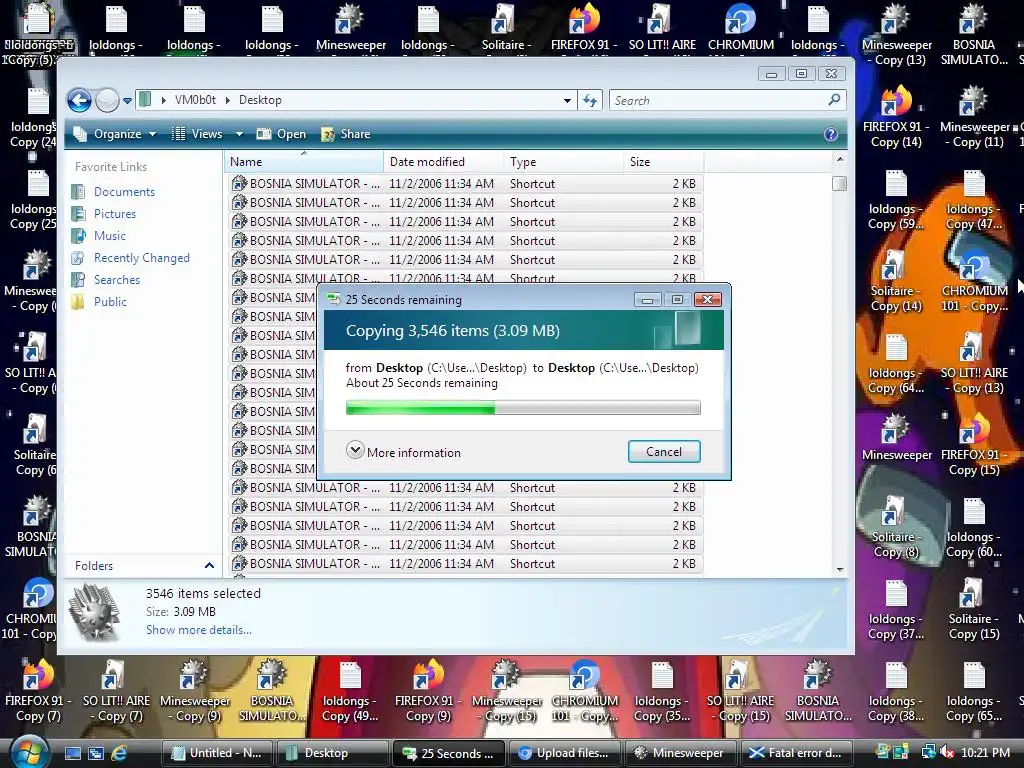Open Searches in Favorite Links

(116, 280)
